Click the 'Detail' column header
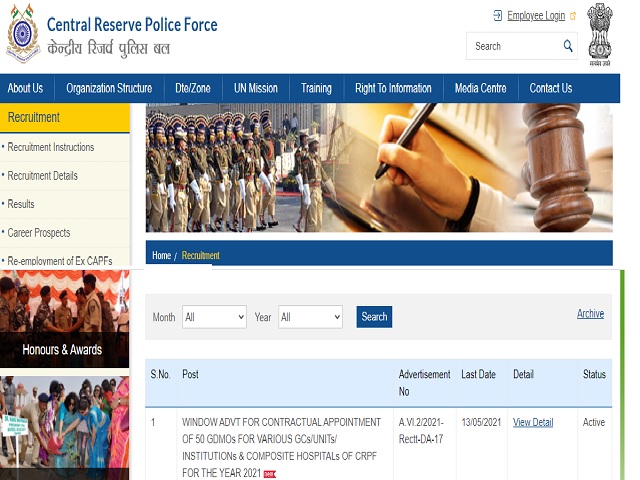This screenshot has height=480, width=640. point(523,374)
